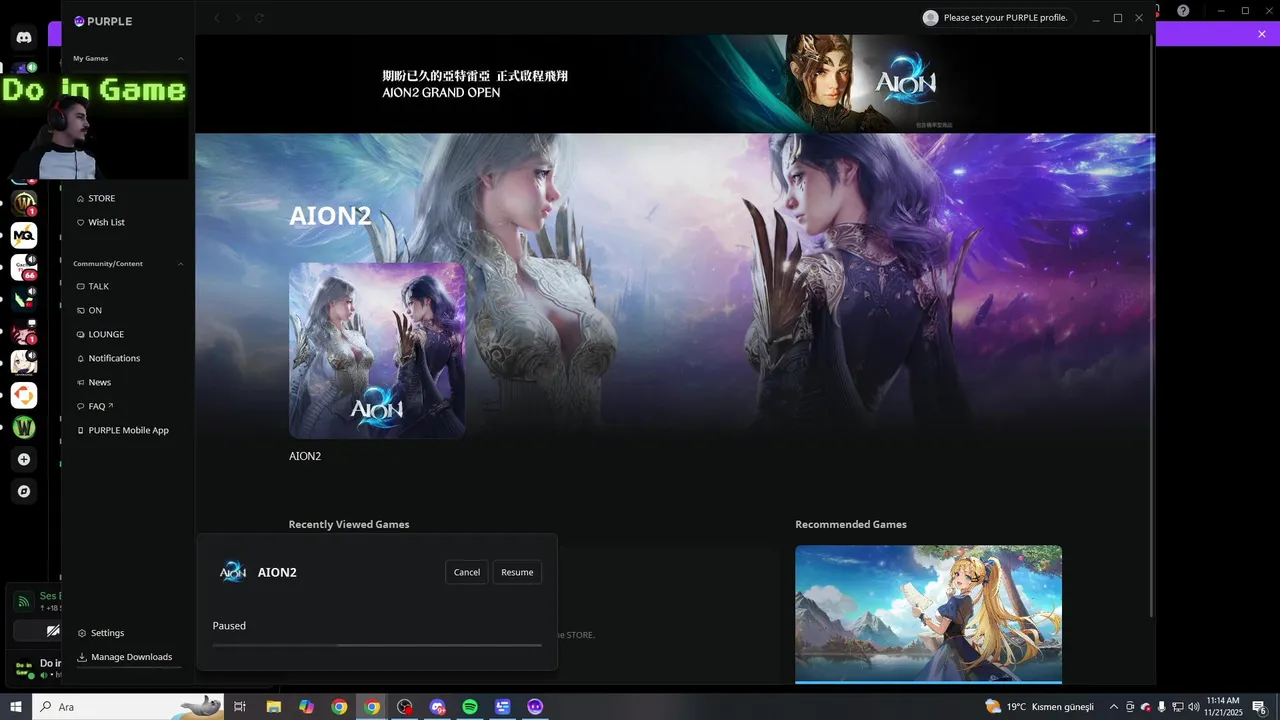Toggle camera in Discord voice panel
The image size is (1280, 720).
[52, 630]
